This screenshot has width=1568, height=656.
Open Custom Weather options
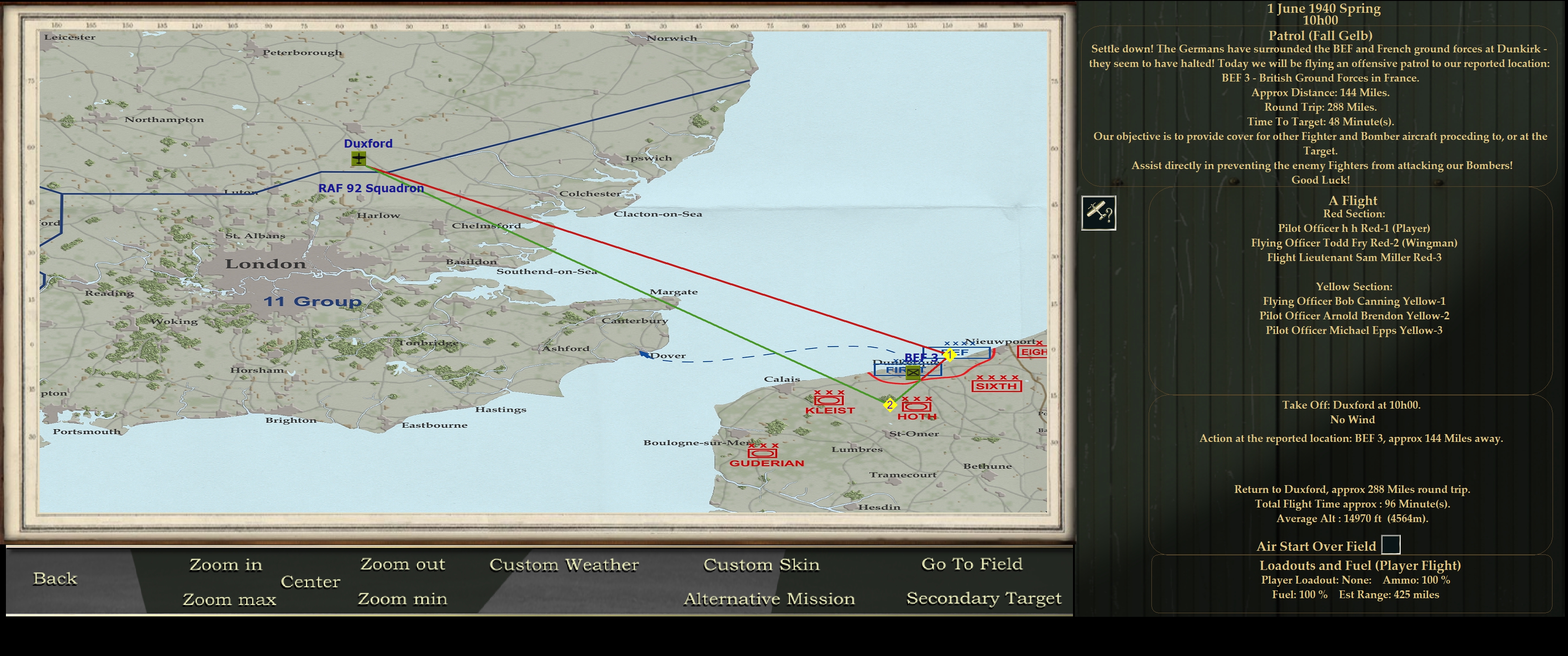(564, 565)
